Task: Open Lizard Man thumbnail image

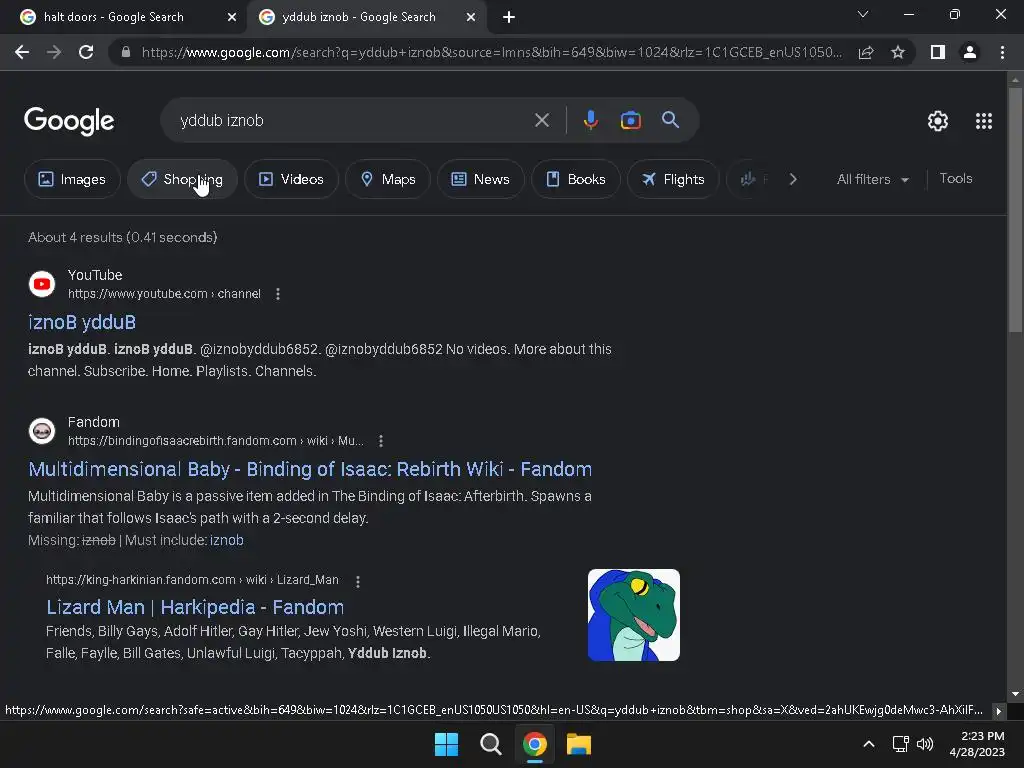Action: click(x=633, y=615)
